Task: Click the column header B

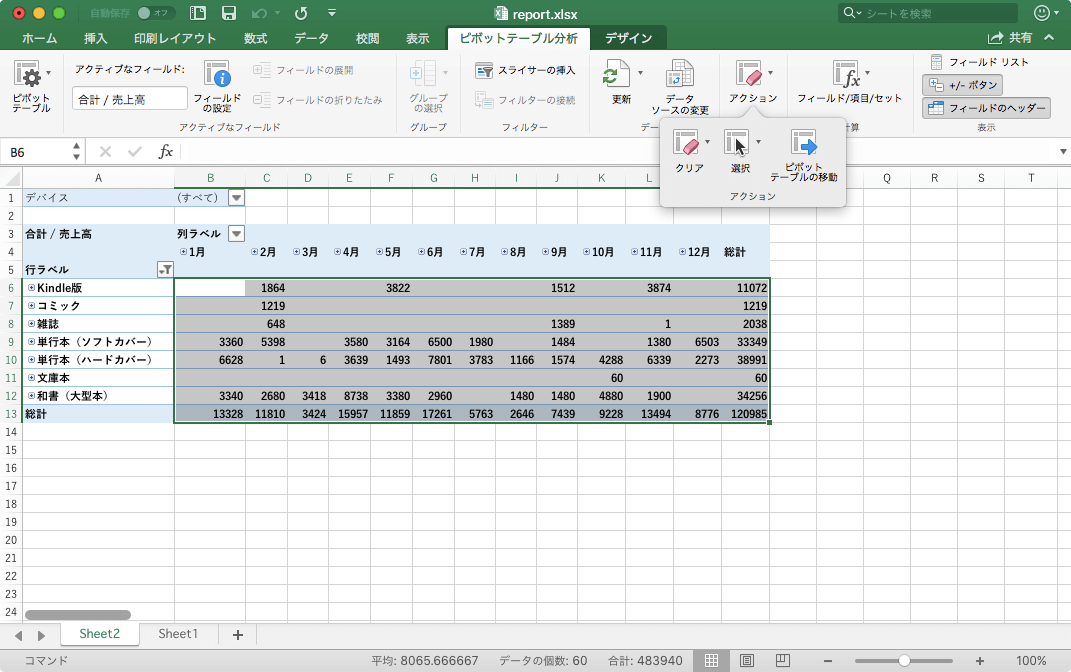Action: [x=210, y=178]
